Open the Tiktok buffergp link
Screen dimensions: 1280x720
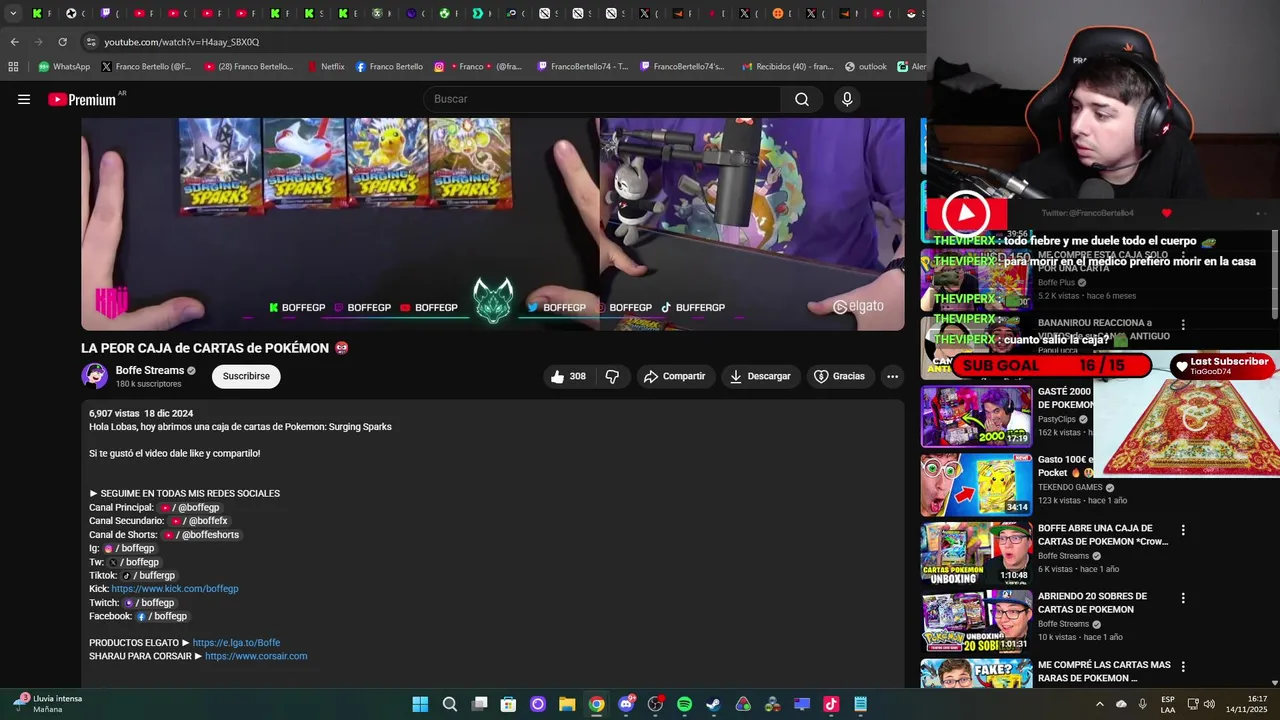coord(148,576)
